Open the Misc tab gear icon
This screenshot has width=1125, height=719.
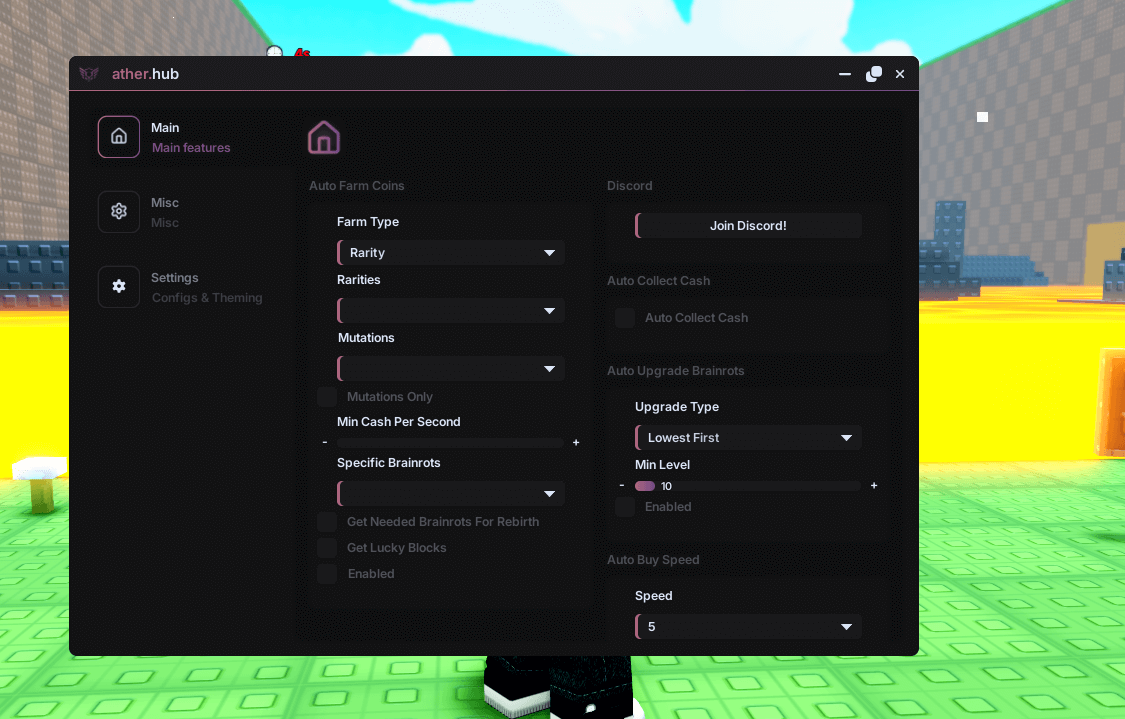119,211
